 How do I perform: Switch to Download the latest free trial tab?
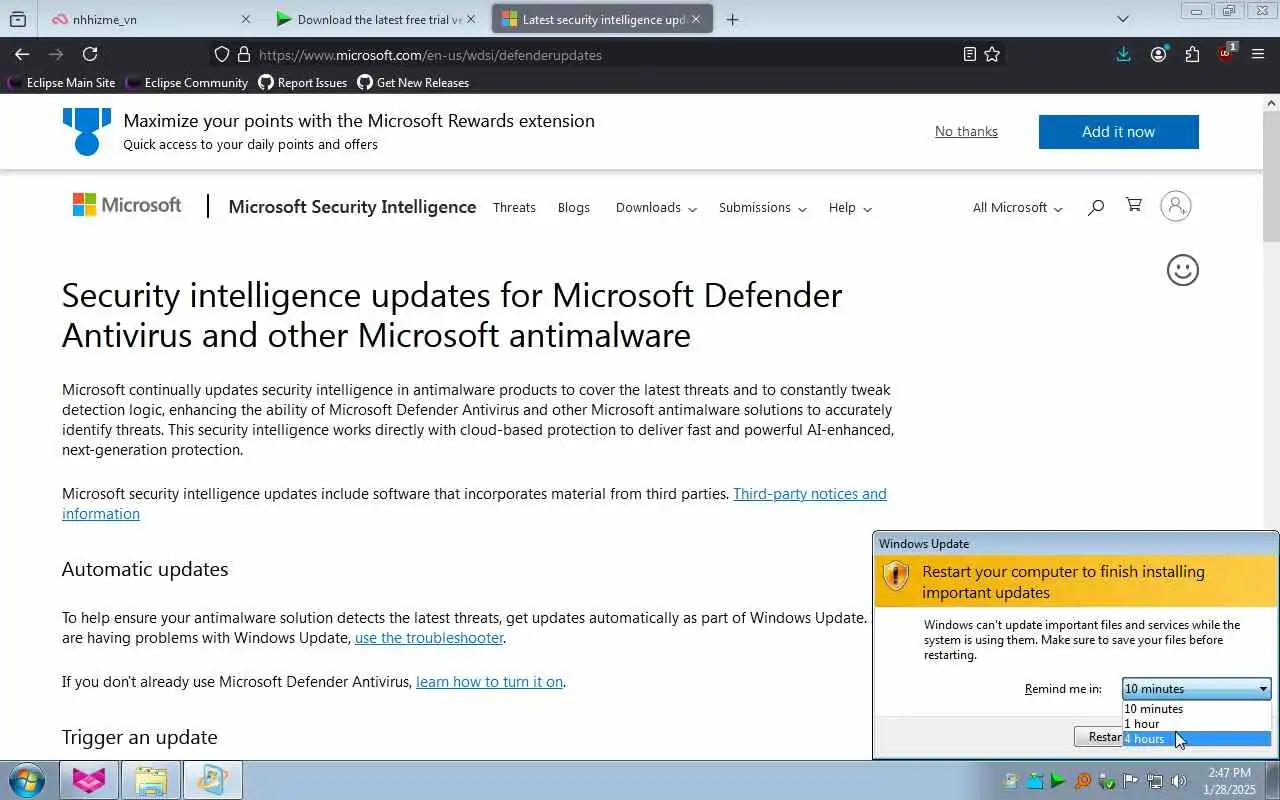pos(376,19)
